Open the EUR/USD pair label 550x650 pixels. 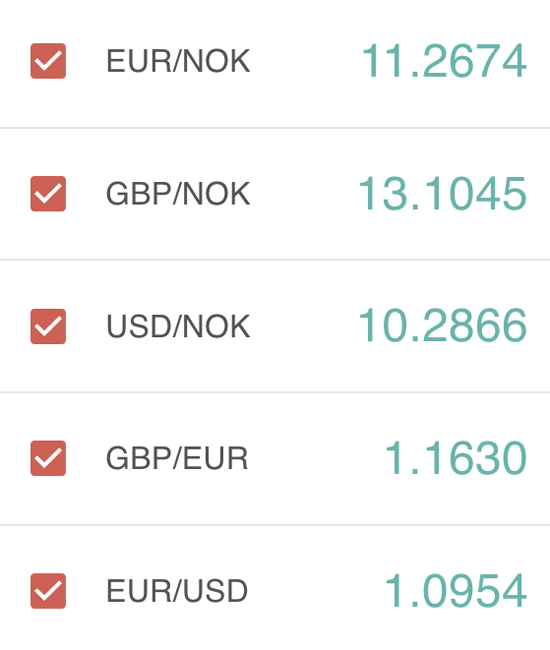tap(177, 591)
